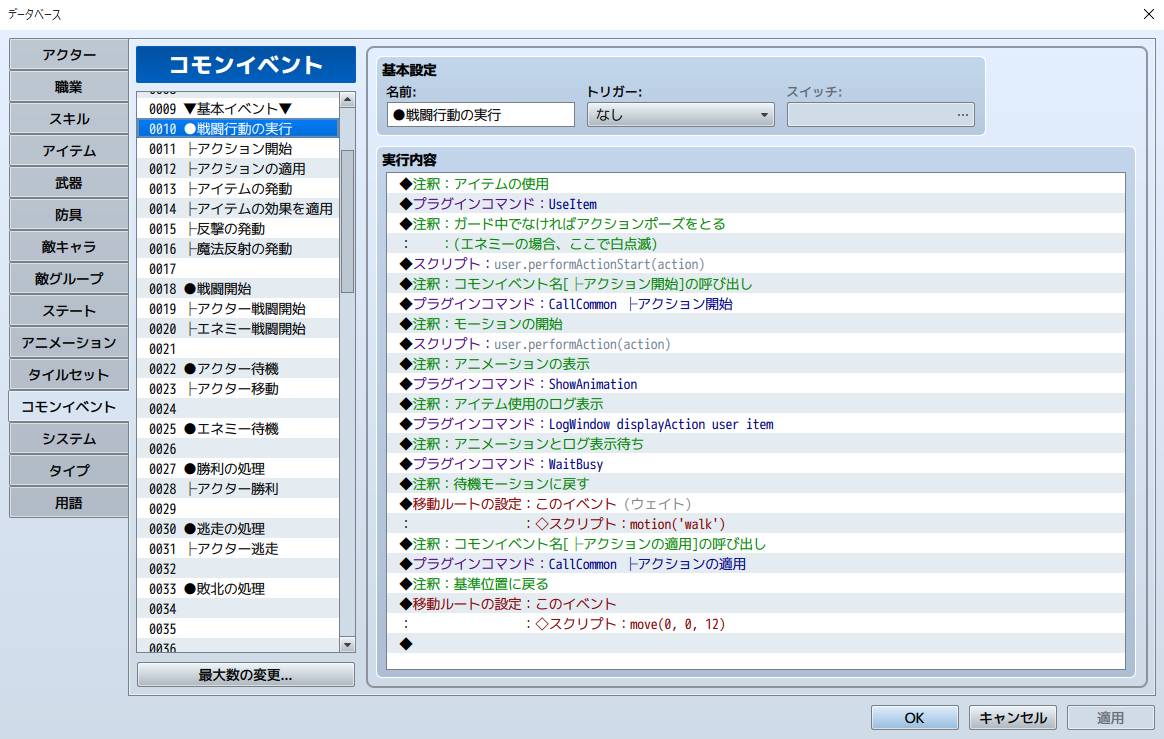Viewport: 1164px width, 739px height.
Task: Confirm with the OK button
Action: tap(915, 717)
